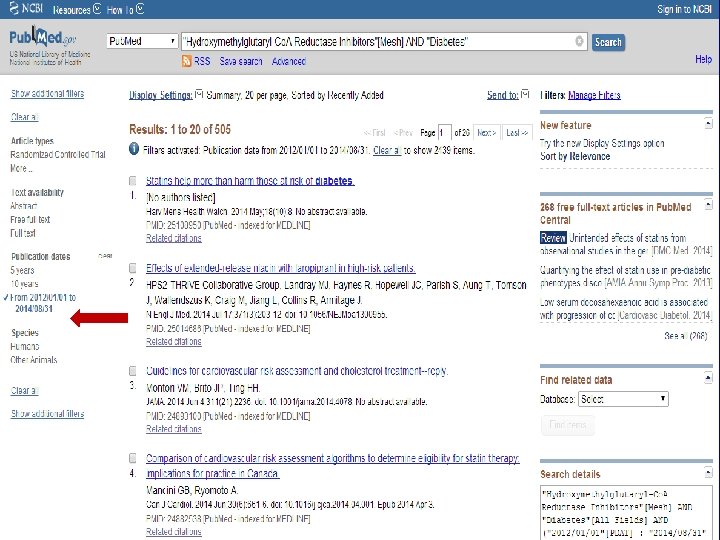Click the top Show additional filters link
720x540 pixels.
47,94
